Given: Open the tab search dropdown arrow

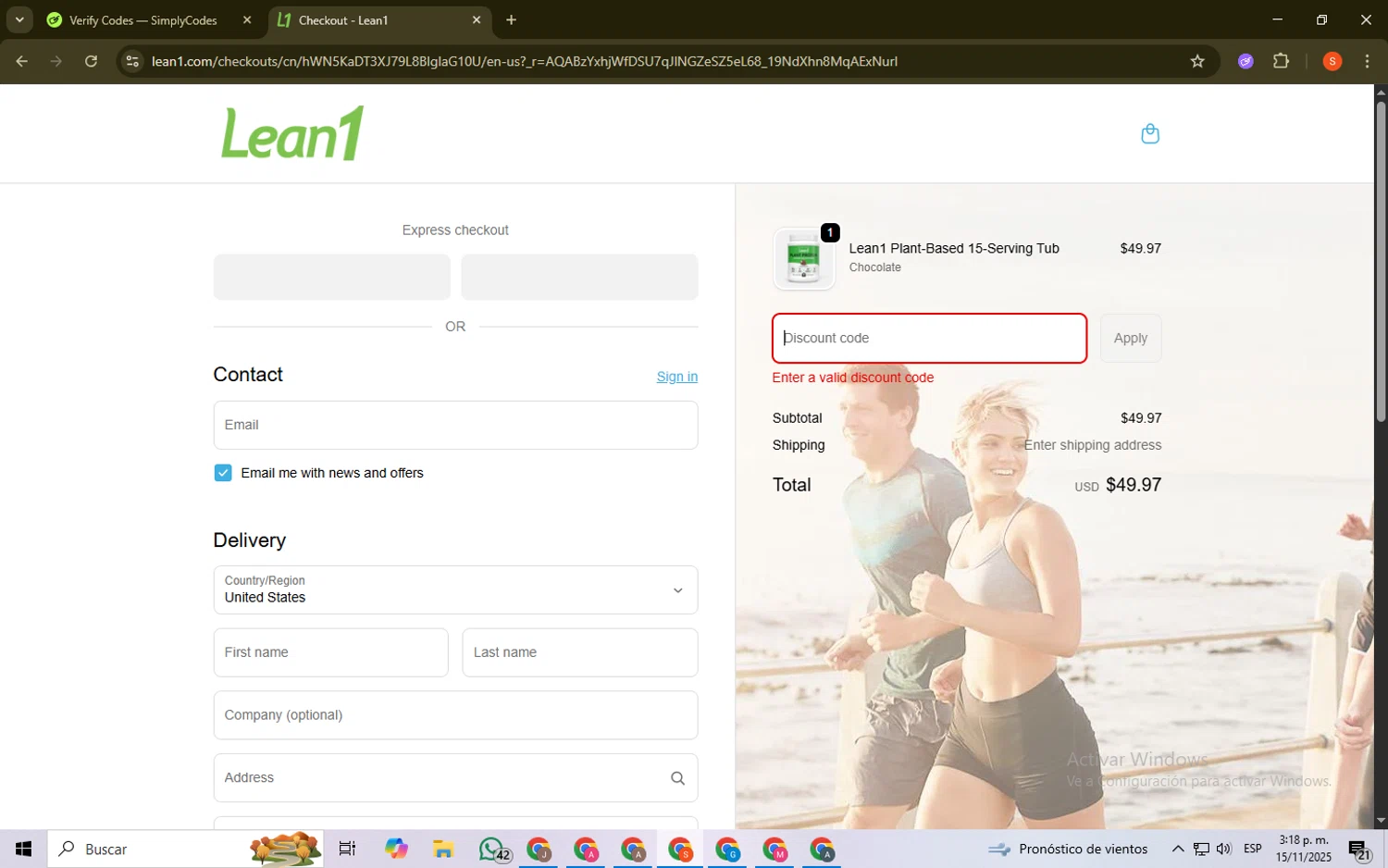Looking at the screenshot, I should point(19,19).
